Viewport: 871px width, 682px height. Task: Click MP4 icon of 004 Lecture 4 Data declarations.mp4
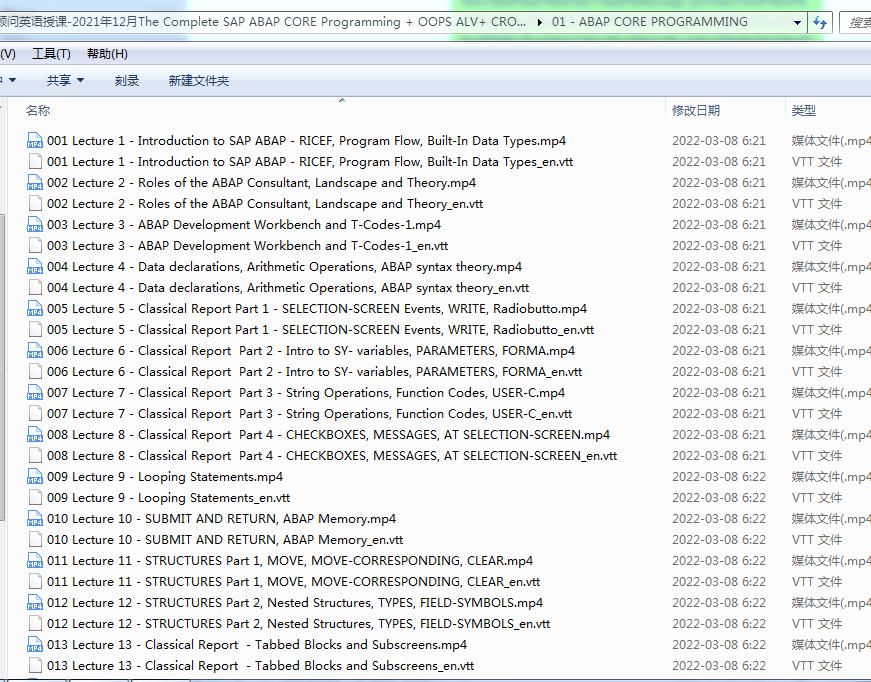[x=35, y=267]
